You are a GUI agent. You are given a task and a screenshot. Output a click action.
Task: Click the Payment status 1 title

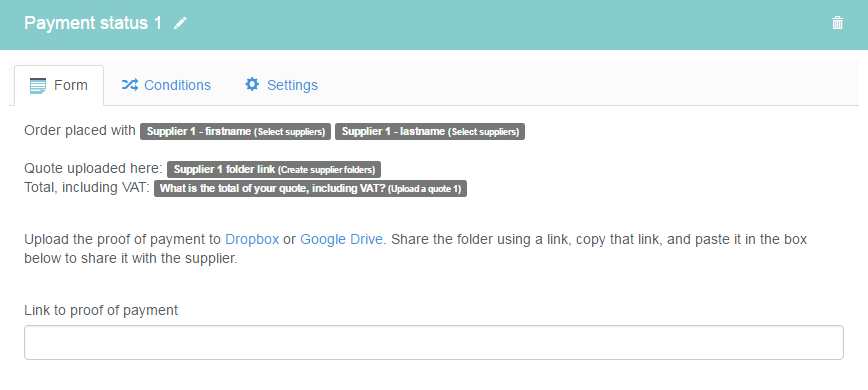click(x=93, y=23)
